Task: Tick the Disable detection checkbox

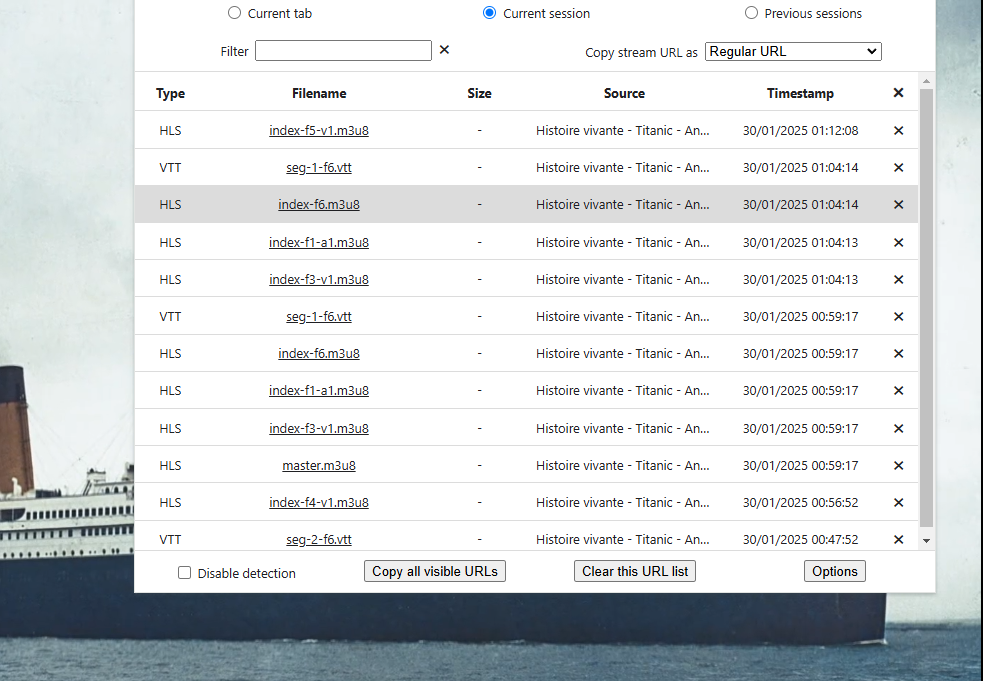Action: pyautogui.click(x=184, y=573)
